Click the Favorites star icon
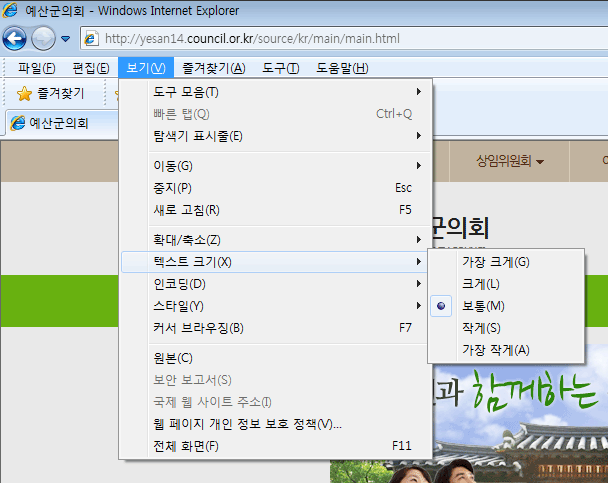This screenshot has width=608, height=483. (25, 94)
